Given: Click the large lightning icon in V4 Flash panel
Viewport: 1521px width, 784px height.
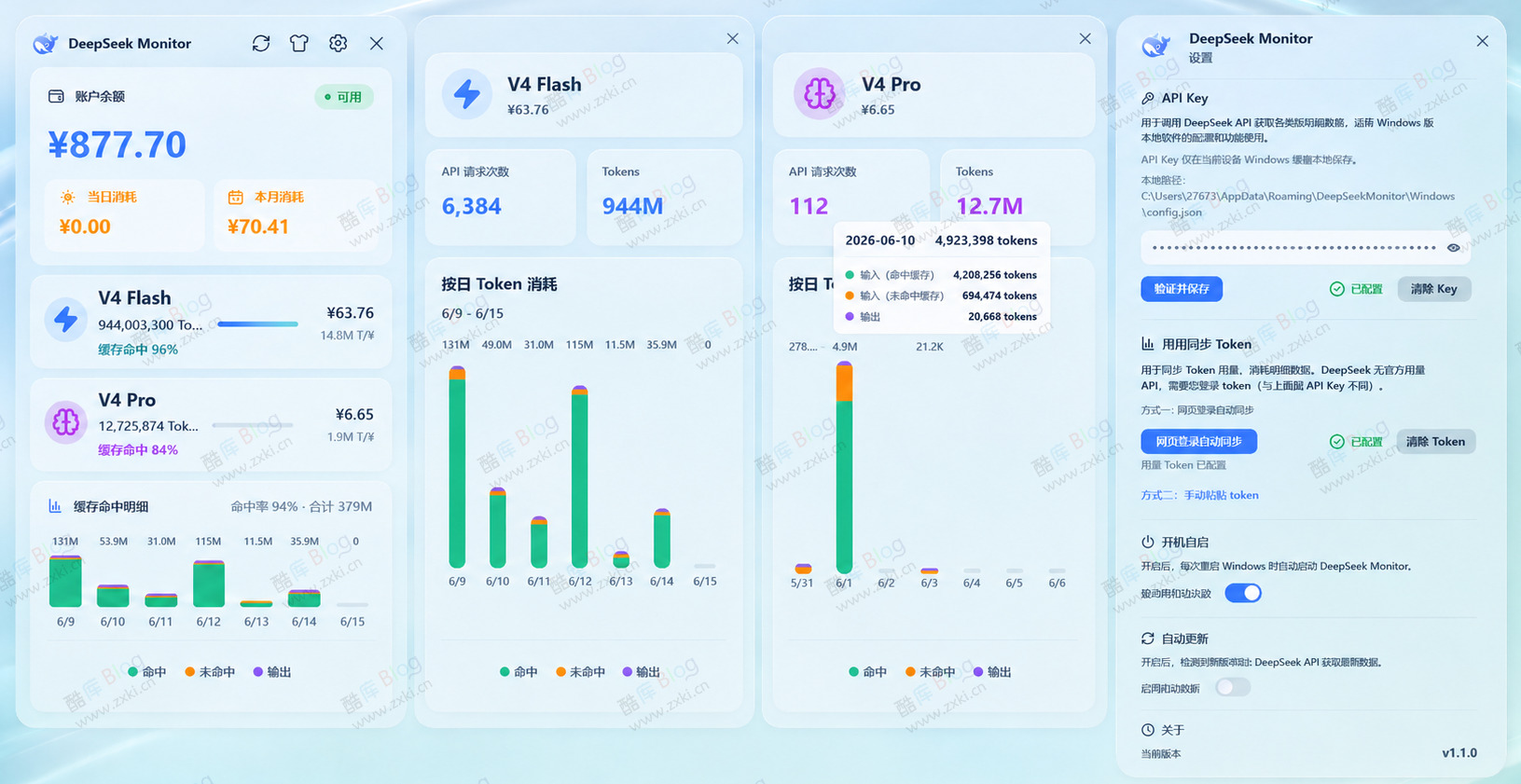Looking at the screenshot, I should pos(467,94).
